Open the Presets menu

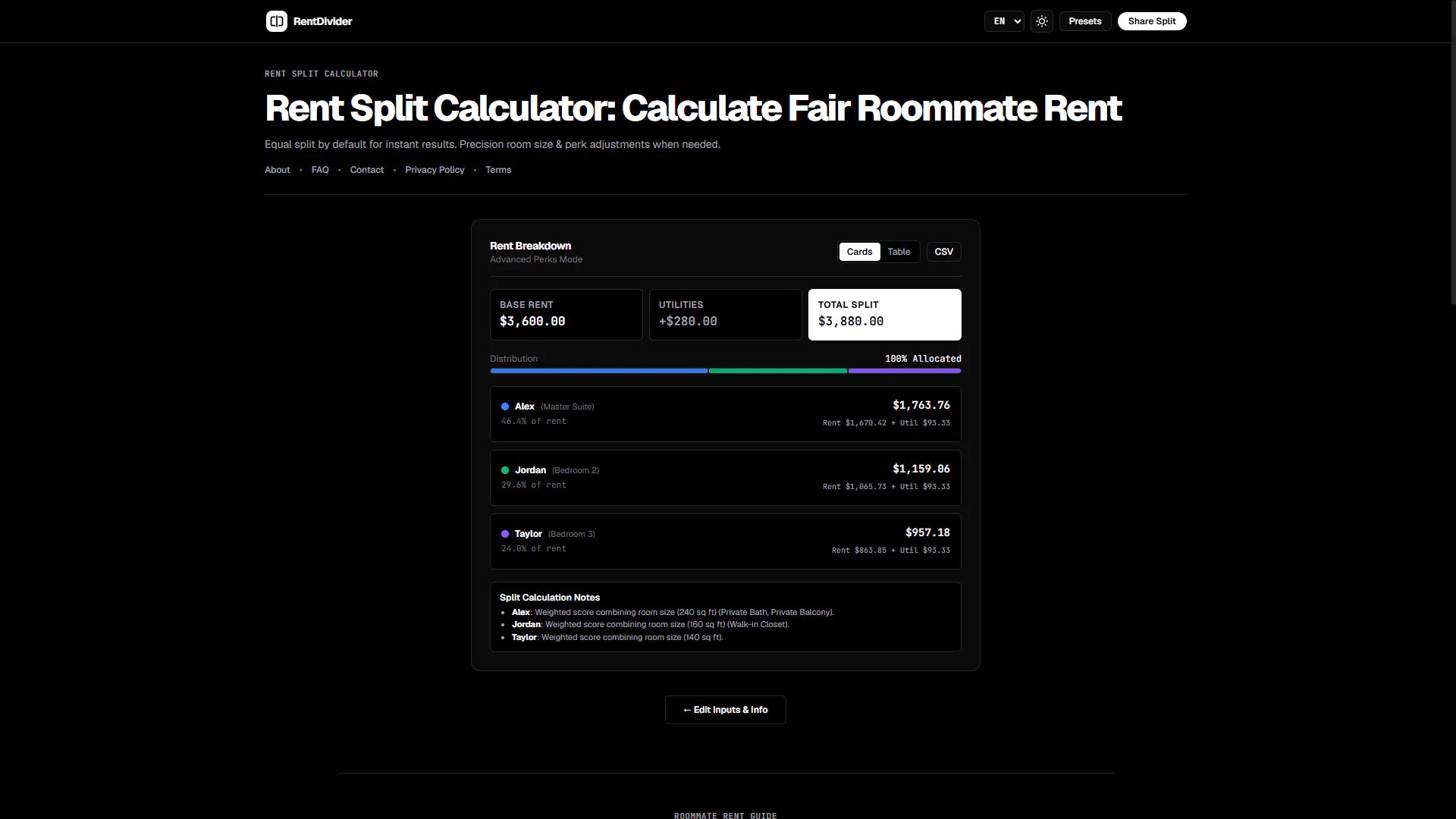[1085, 21]
